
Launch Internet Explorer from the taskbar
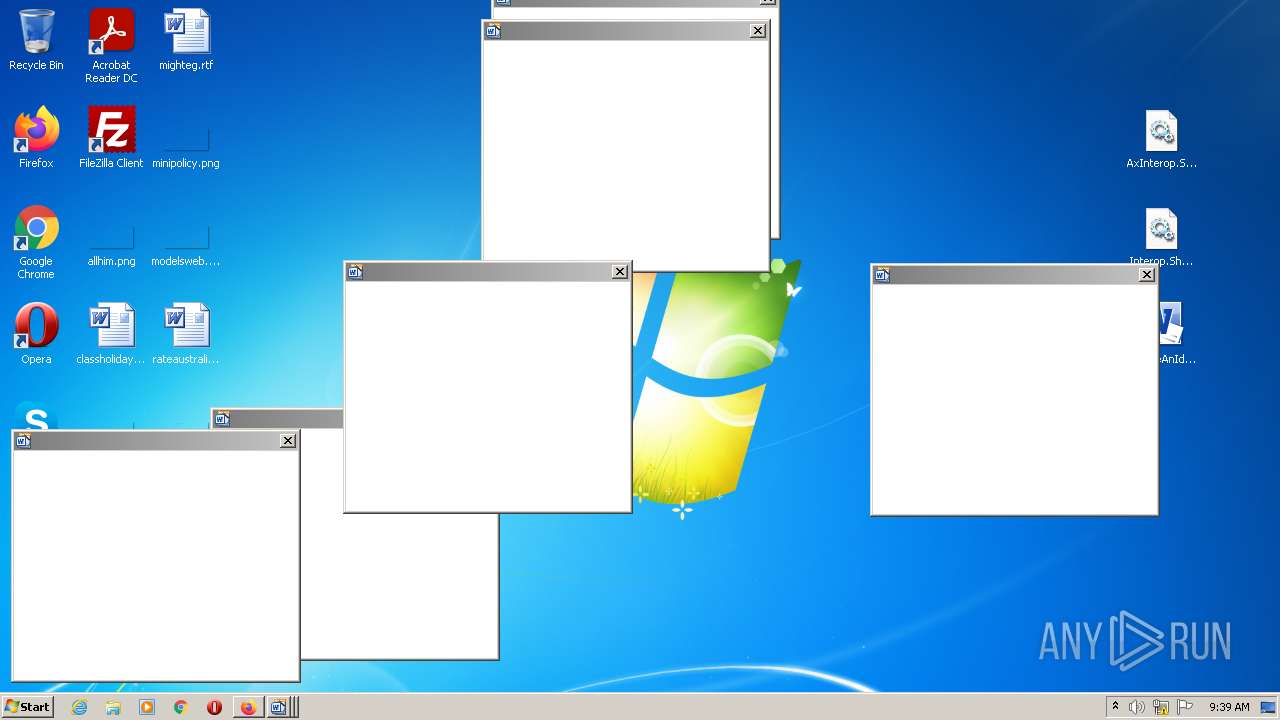tap(80, 707)
